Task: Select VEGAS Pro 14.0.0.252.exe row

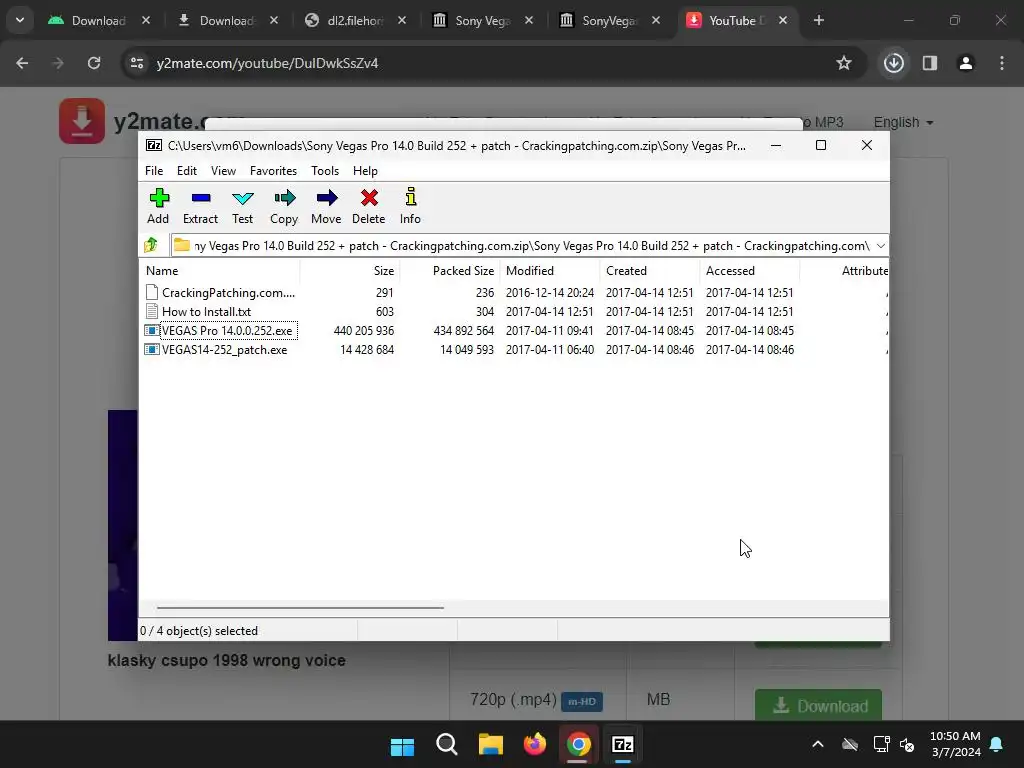Action: pyautogui.click(x=513, y=330)
